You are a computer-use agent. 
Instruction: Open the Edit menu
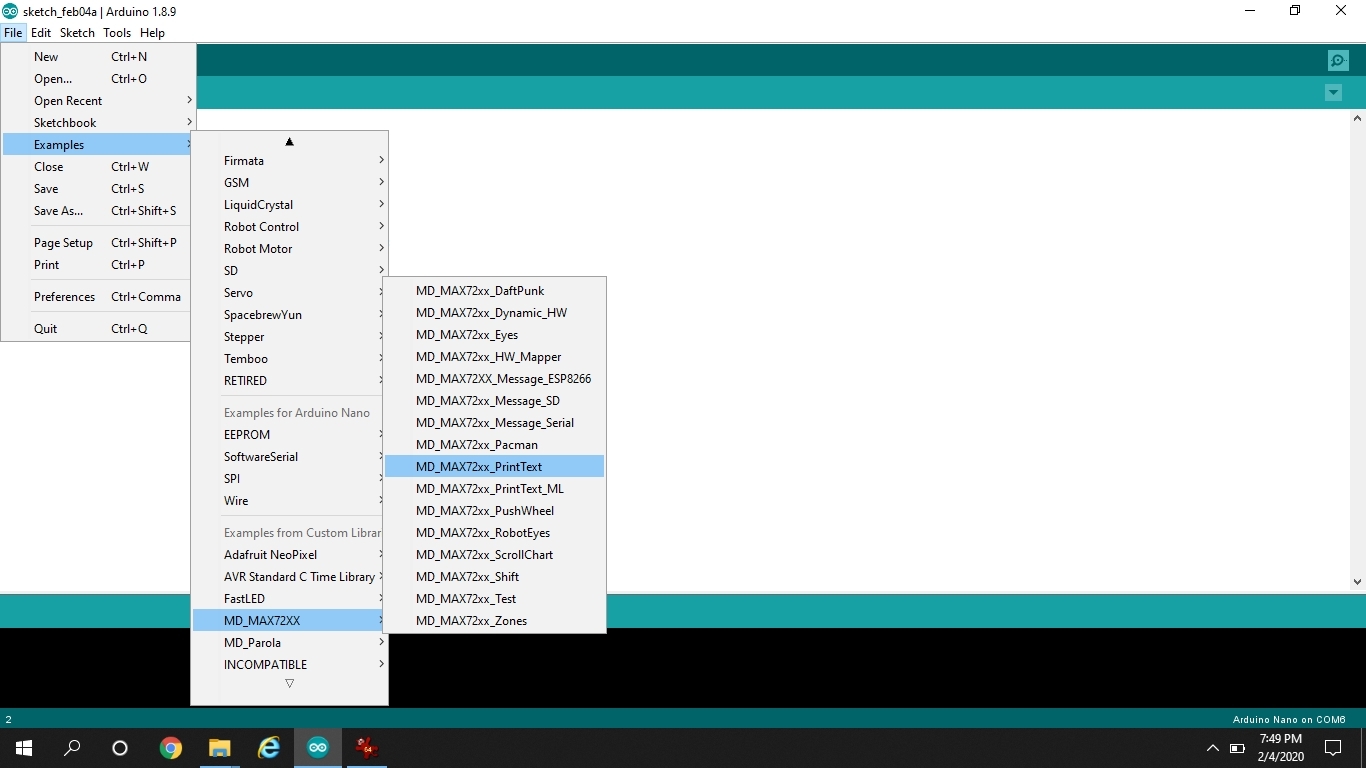pyautogui.click(x=41, y=33)
